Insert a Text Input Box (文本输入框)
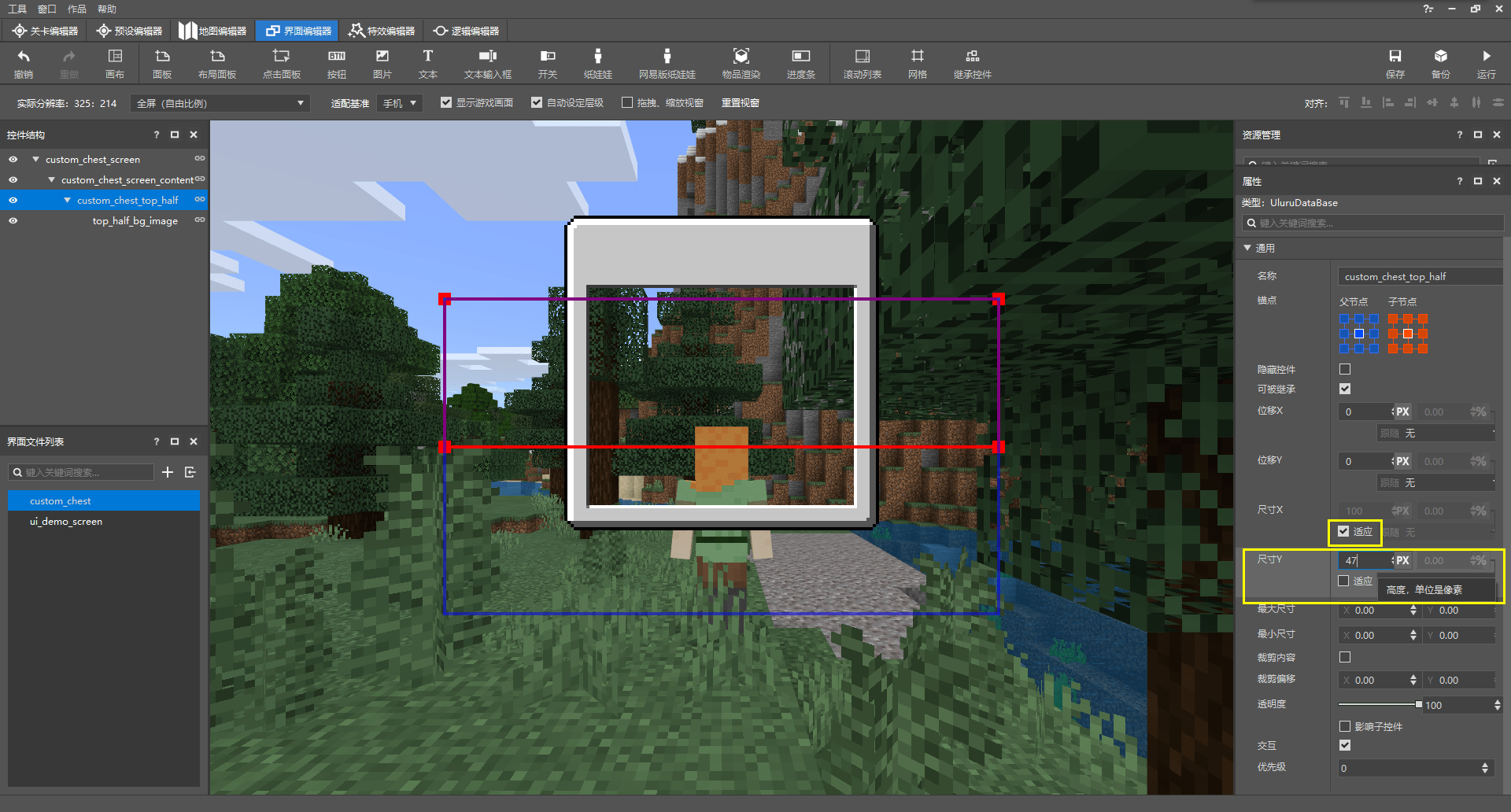The height and width of the screenshot is (812, 1511). pyautogui.click(x=488, y=64)
